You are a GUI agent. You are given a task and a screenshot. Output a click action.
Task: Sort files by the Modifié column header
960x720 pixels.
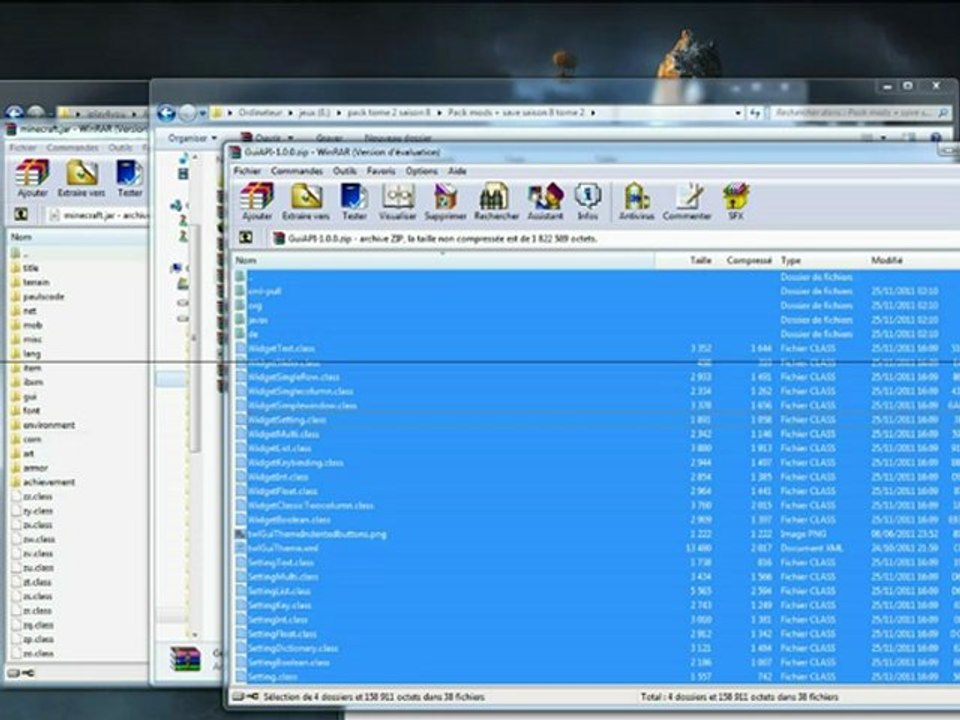[x=888, y=260]
